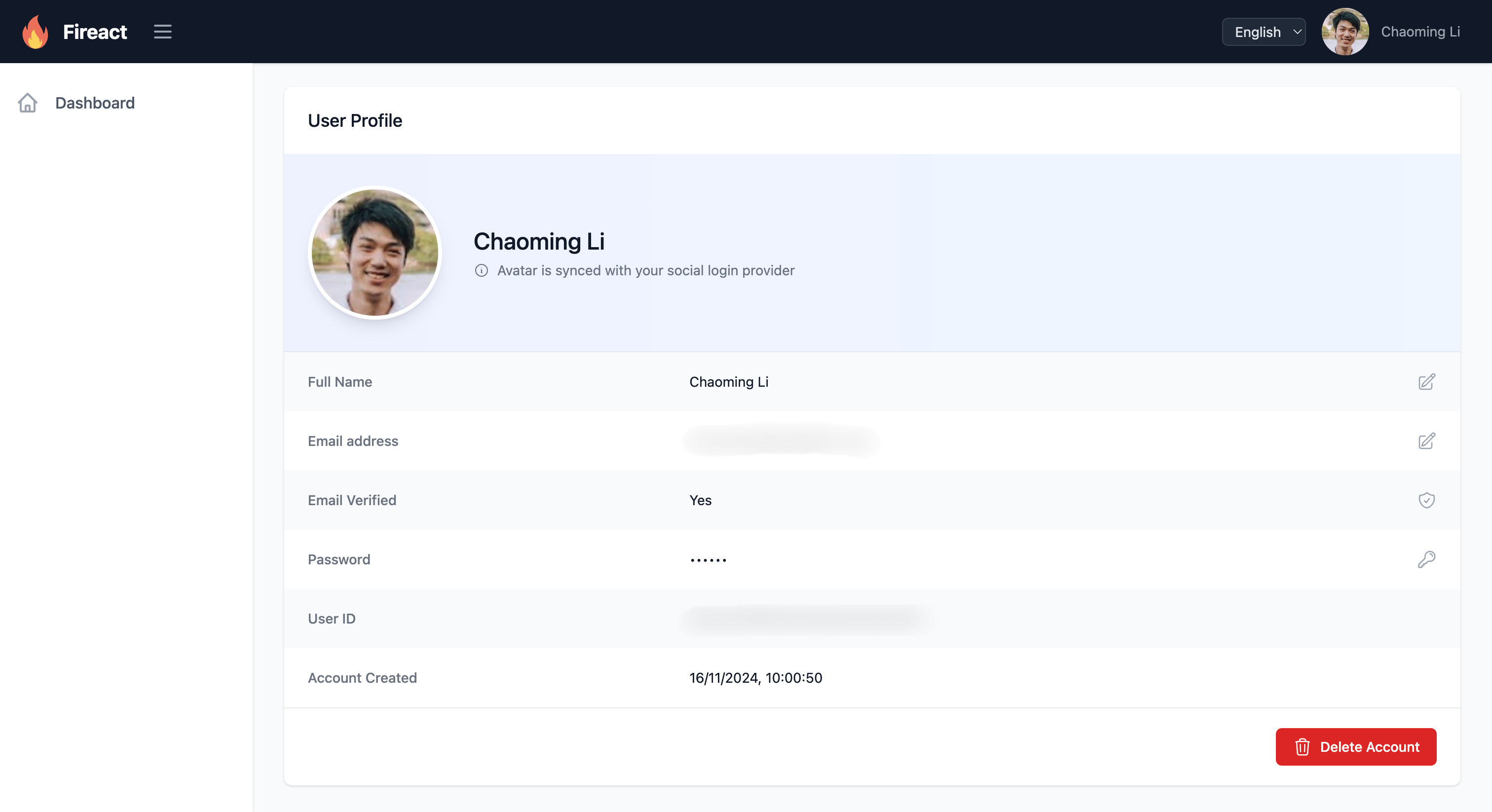Click the chevron on English language selector
Image resolution: width=1492 pixels, height=812 pixels.
1296,31
